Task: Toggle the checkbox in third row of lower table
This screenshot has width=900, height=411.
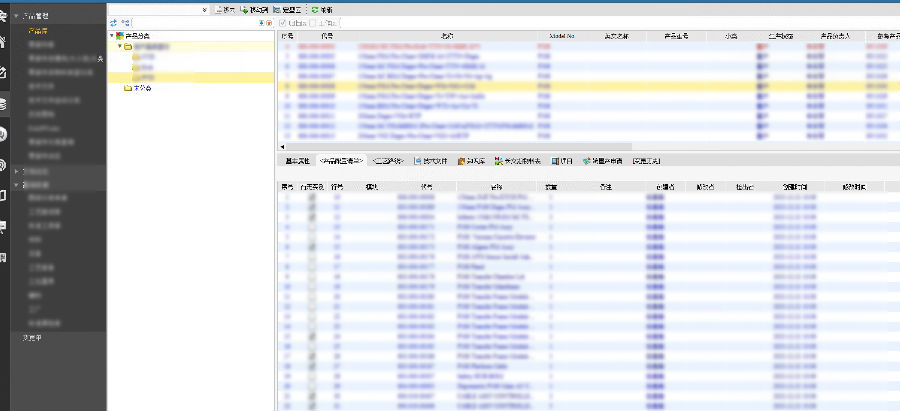Action: [x=312, y=217]
